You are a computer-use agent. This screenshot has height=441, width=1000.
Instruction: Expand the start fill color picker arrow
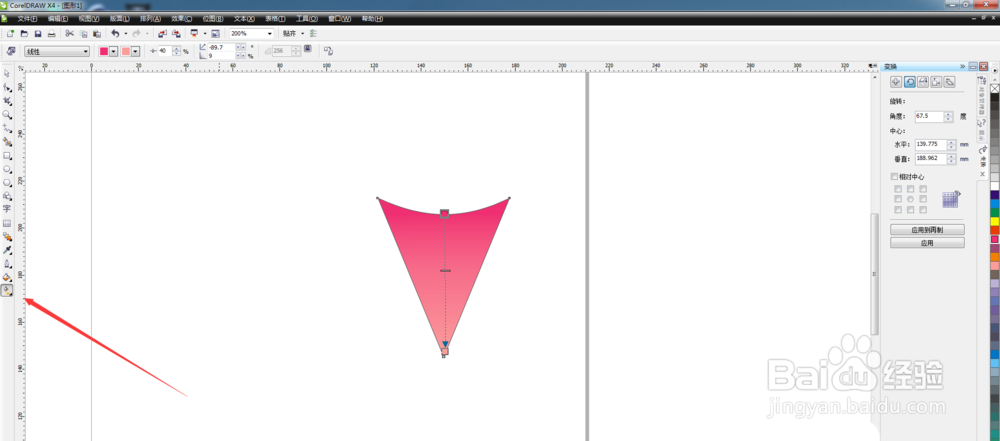(x=114, y=52)
